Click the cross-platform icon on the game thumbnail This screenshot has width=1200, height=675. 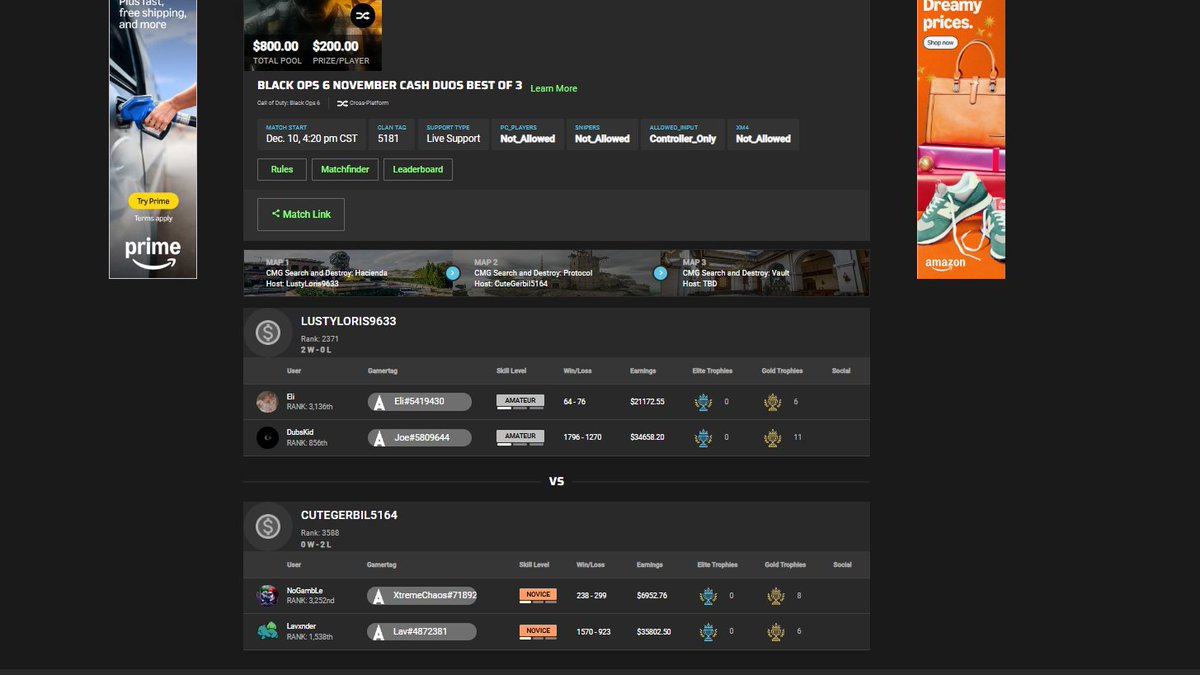(362, 15)
